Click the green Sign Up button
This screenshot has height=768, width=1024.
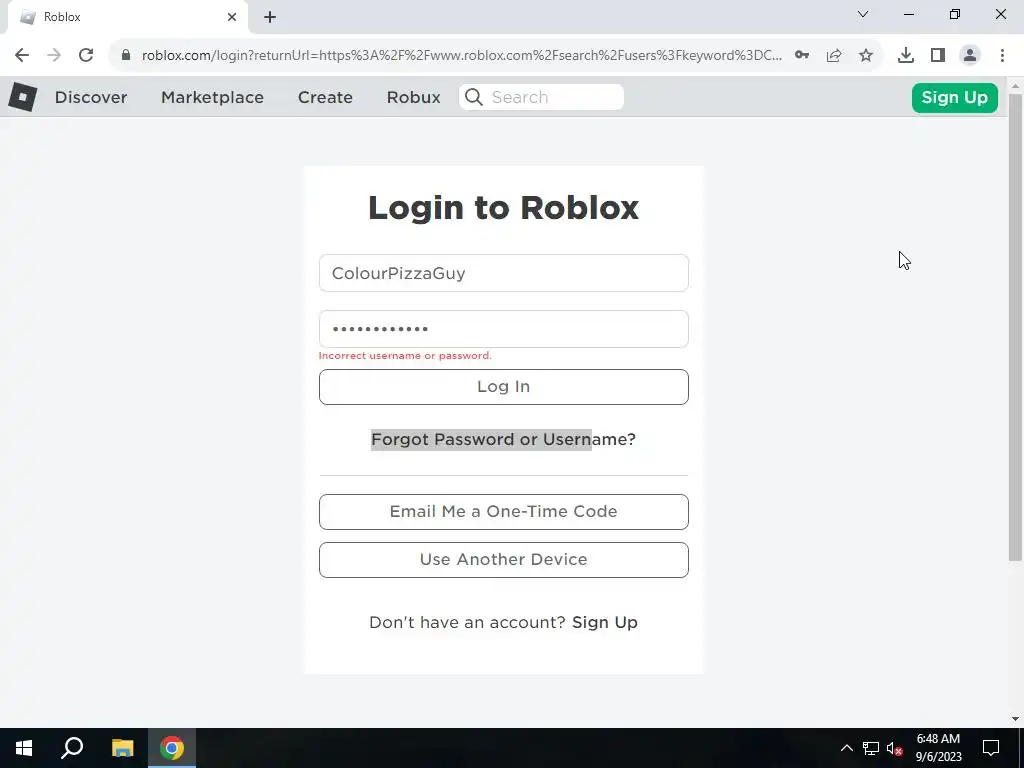tap(954, 97)
